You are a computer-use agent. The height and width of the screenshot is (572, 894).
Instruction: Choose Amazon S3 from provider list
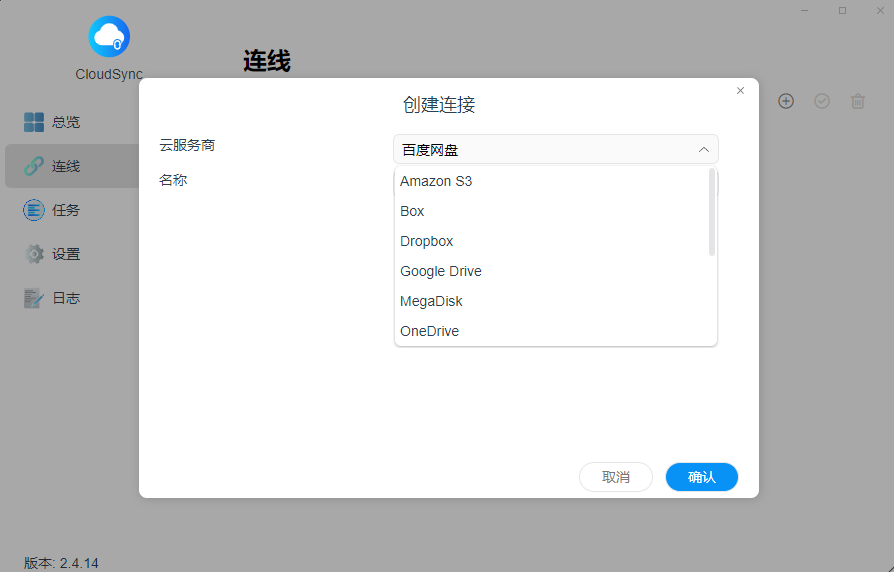point(436,181)
